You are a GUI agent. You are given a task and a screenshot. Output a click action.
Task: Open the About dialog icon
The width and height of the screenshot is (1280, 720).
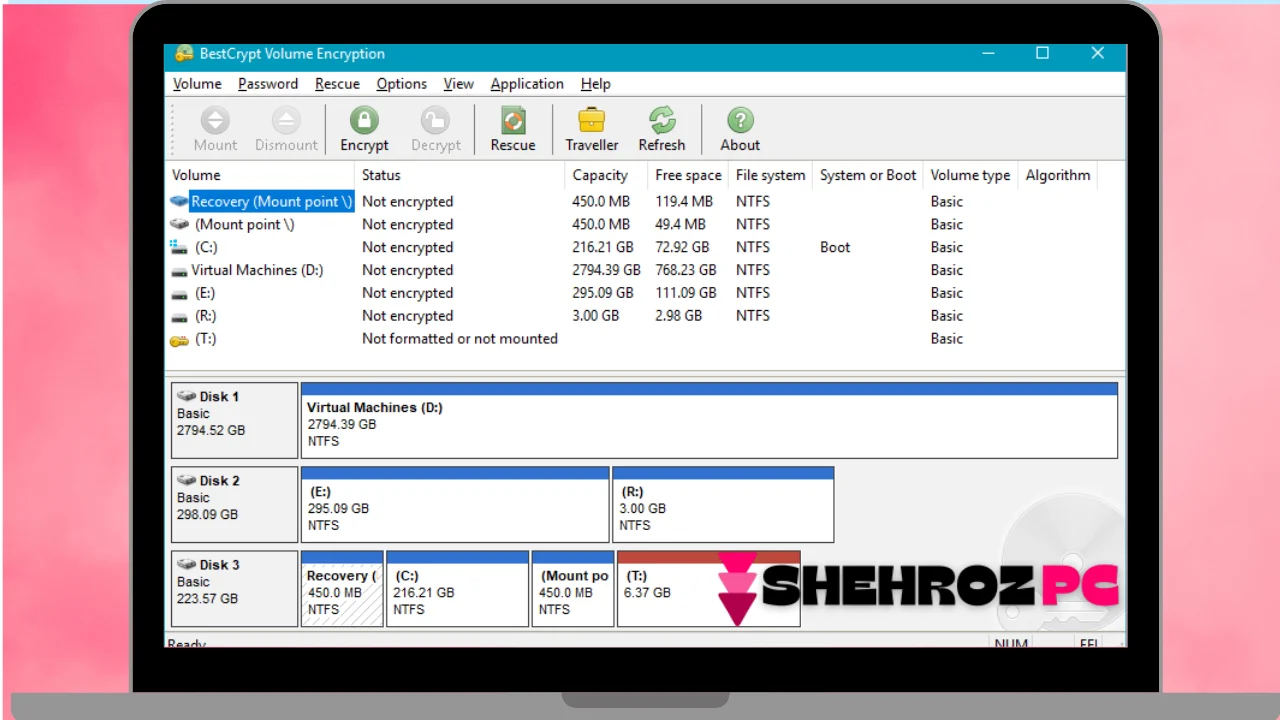coord(740,121)
